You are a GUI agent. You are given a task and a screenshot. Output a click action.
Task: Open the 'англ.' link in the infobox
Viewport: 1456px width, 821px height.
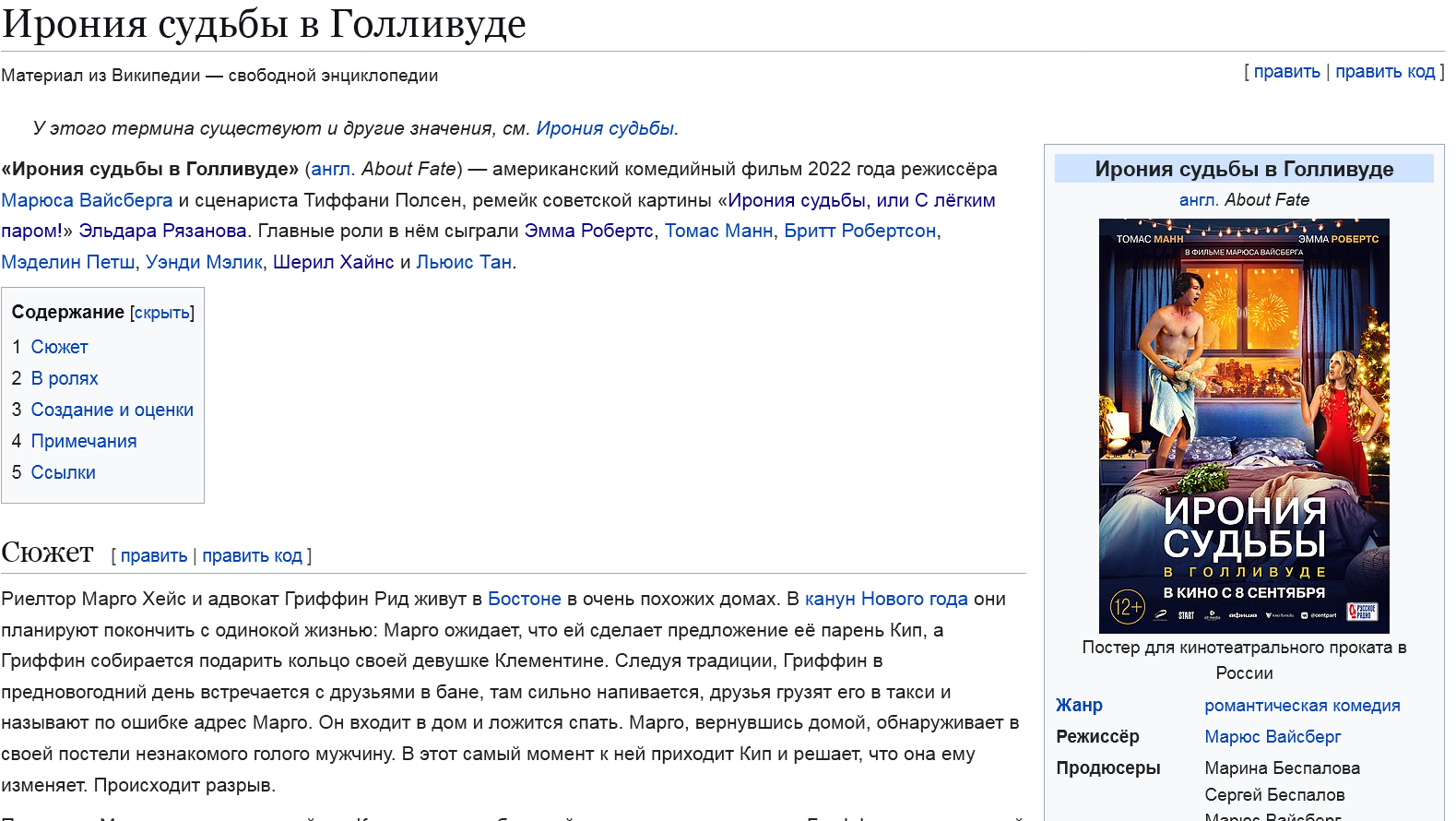click(1199, 199)
